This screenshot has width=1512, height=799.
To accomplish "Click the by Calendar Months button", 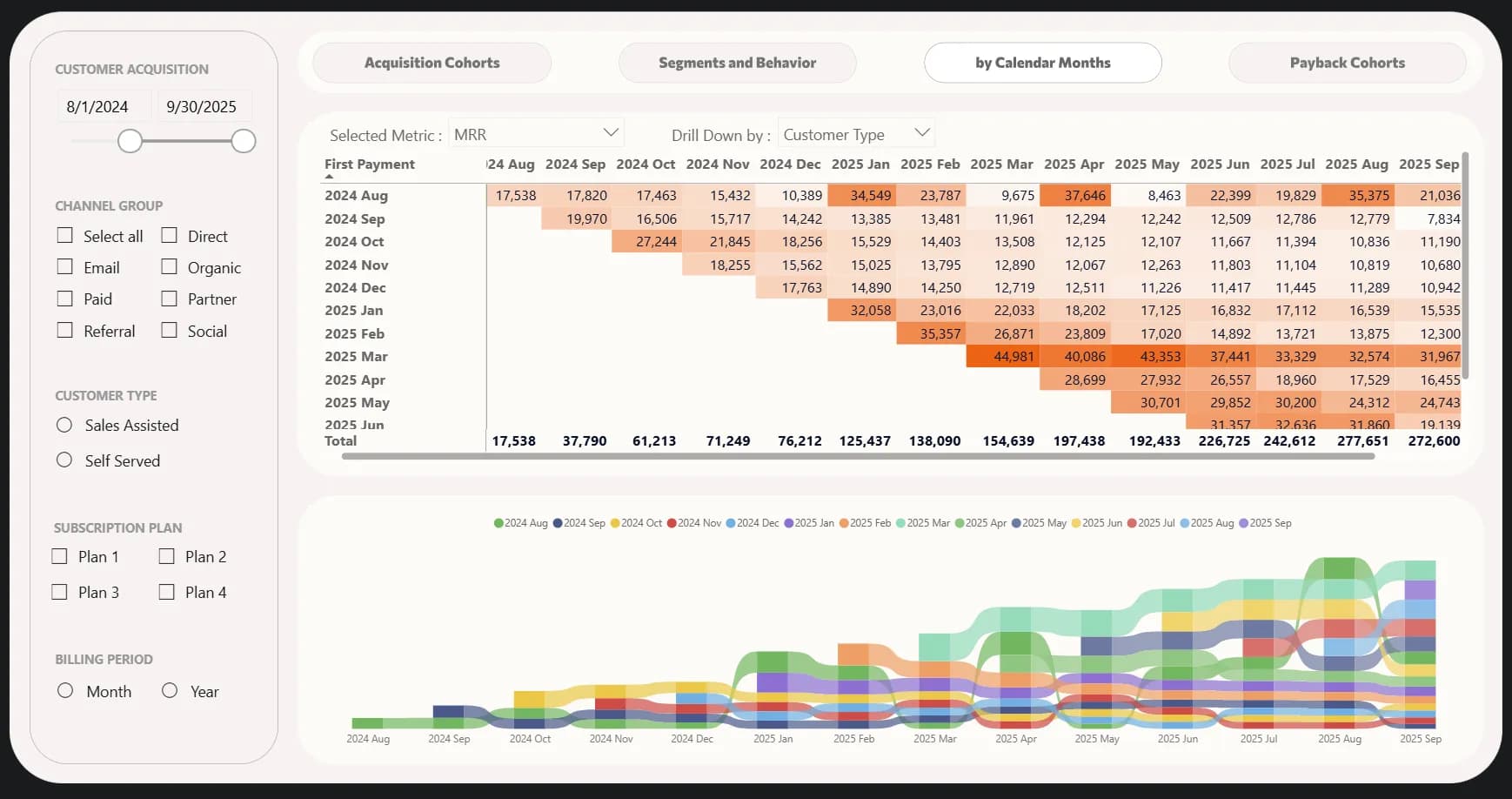I will click(1042, 63).
